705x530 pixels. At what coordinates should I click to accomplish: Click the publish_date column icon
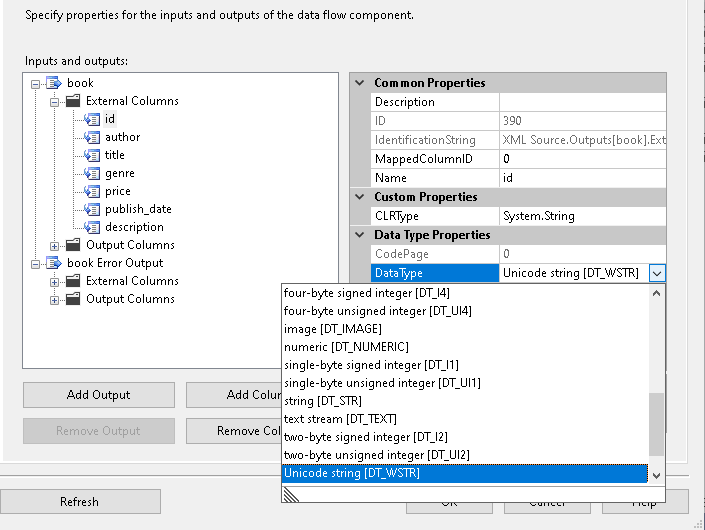pyautogui.click(x=92, y=209)
